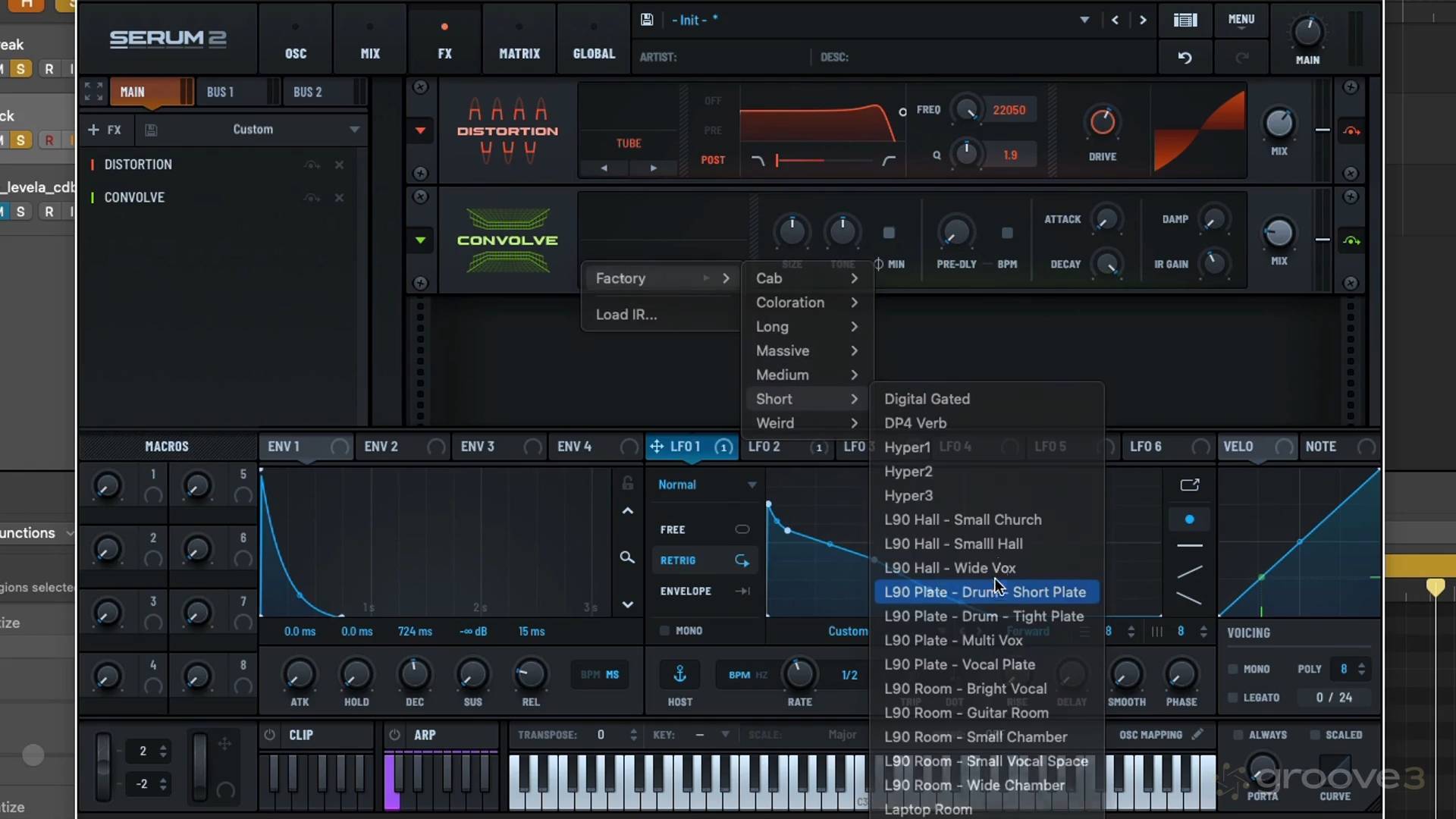1456x819 pixels.
Task: Click the LFO host anchor icon
Action: (x=679, y=673)
